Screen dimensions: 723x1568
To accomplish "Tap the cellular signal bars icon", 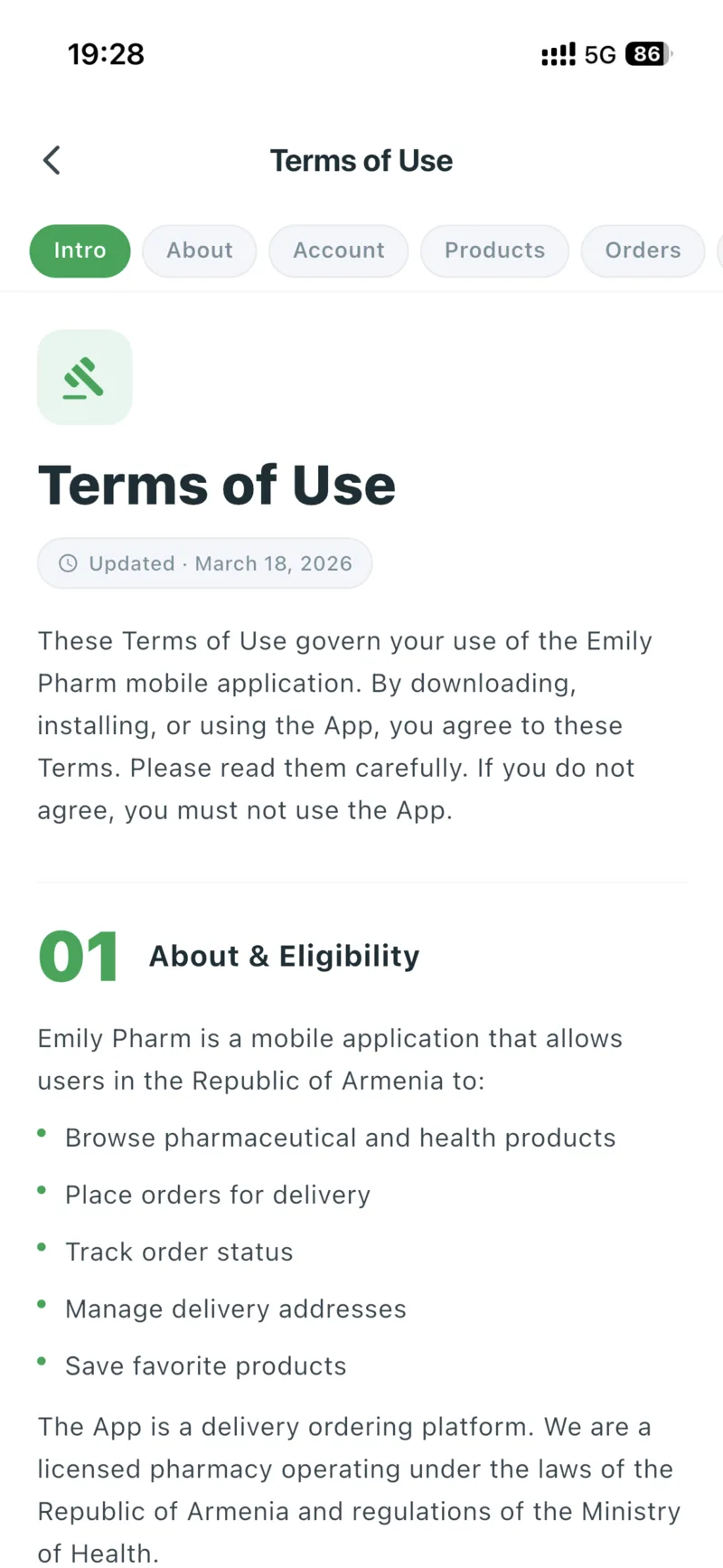I will [x=558, y=54].
